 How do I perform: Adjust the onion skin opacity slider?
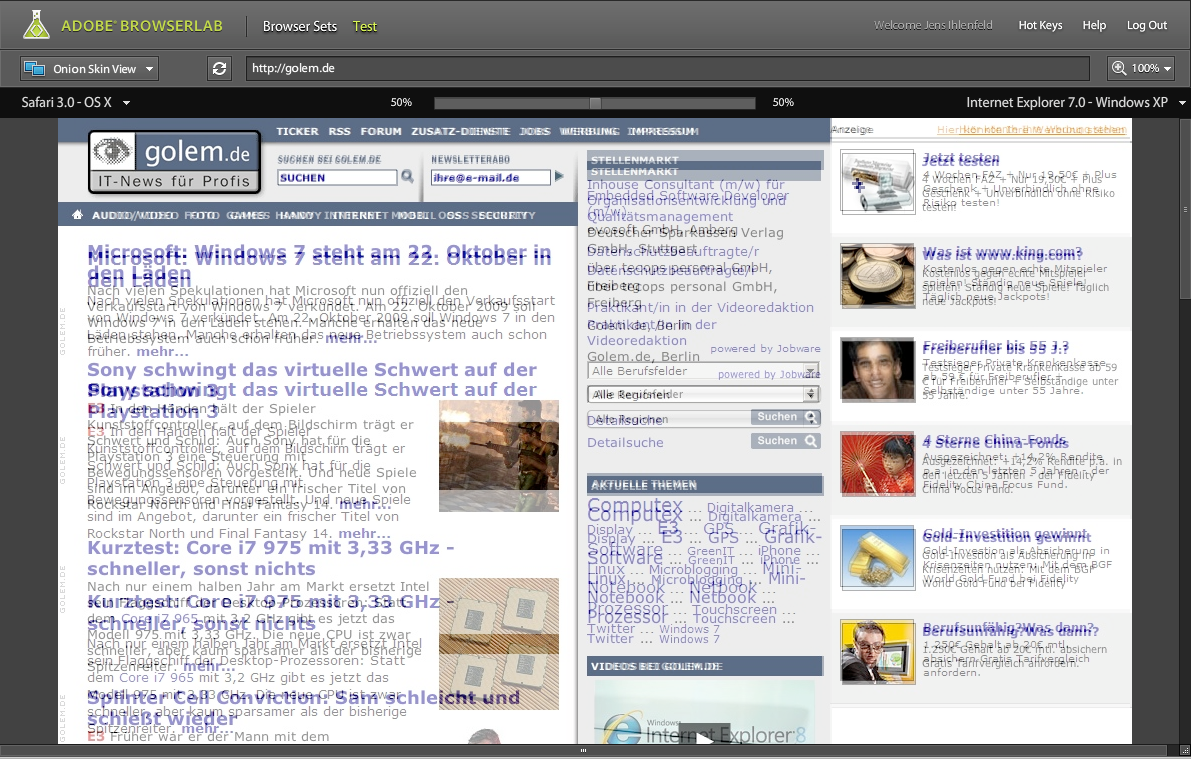click(x=595, y=103)
